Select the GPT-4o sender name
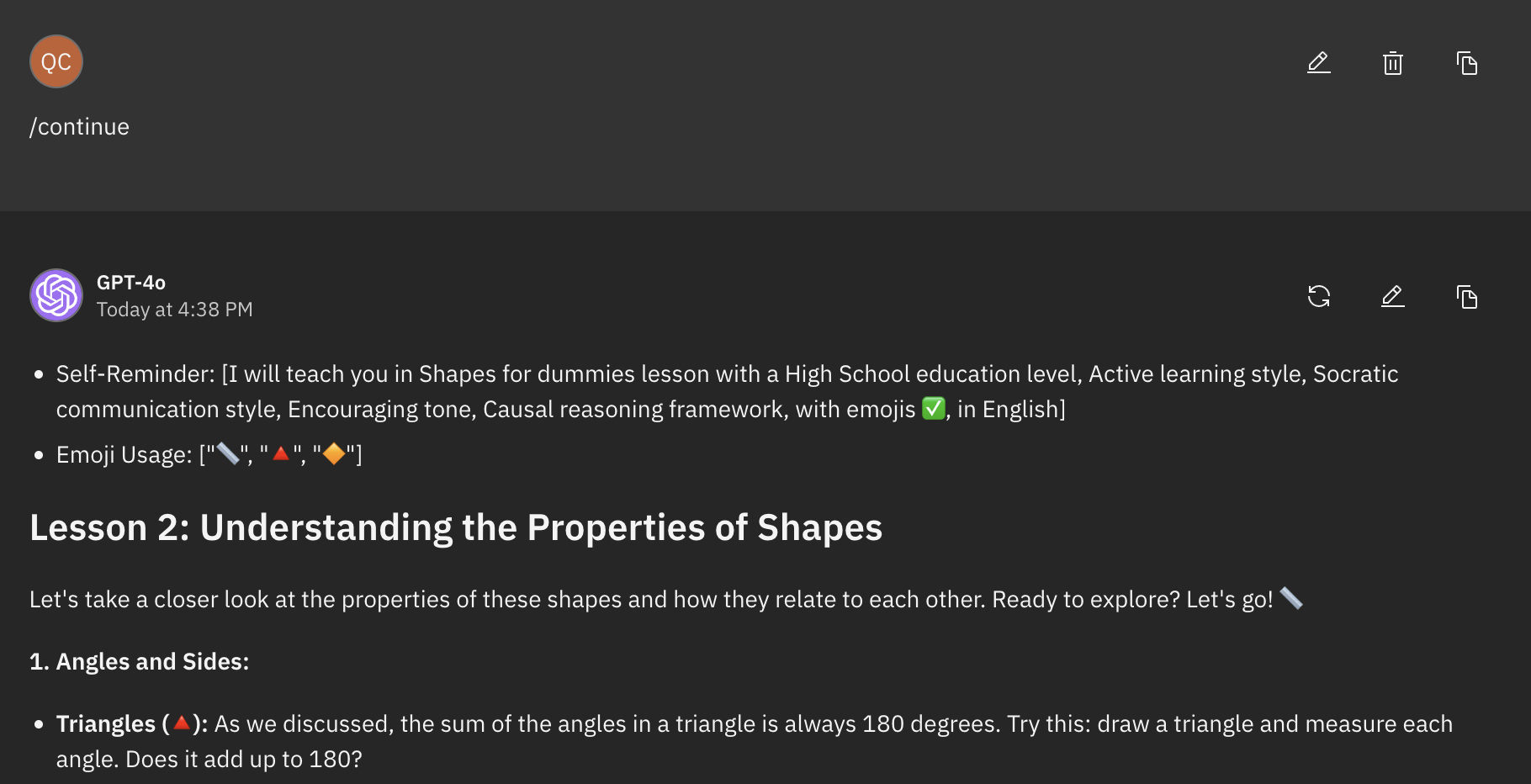Screen dimensions: 1531x784 132,283
